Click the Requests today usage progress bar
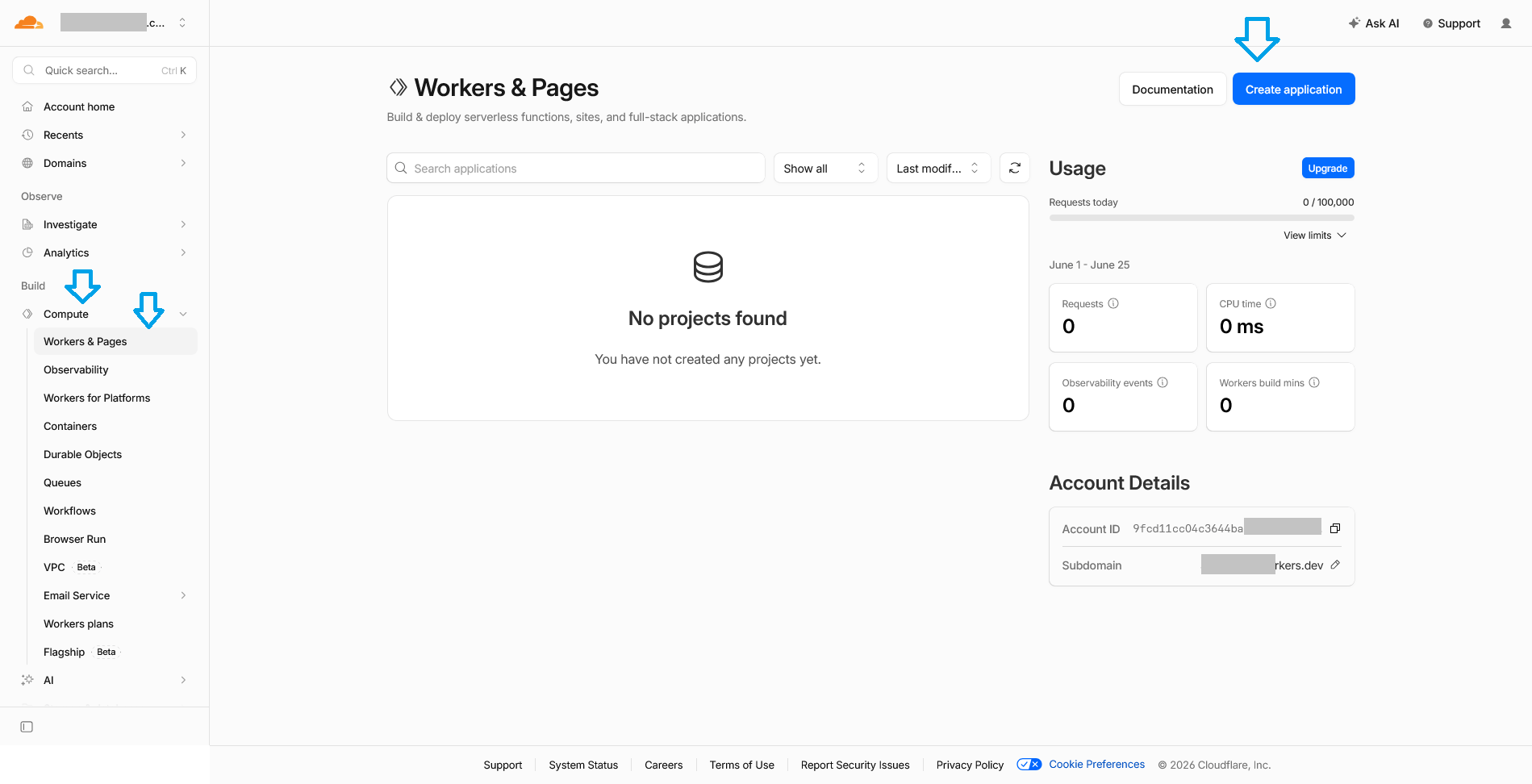This screenshot has width=1532, height=784. coord(1201,218)
